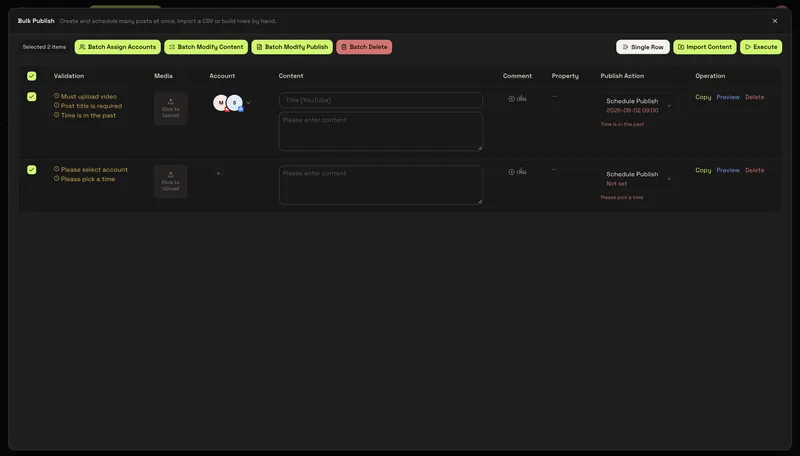
Task: Click Batch Modify Publish button
Action: (292, 47)
